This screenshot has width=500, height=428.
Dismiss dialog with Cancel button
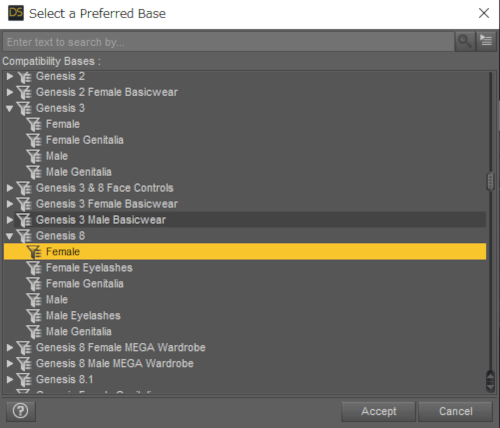455,411
